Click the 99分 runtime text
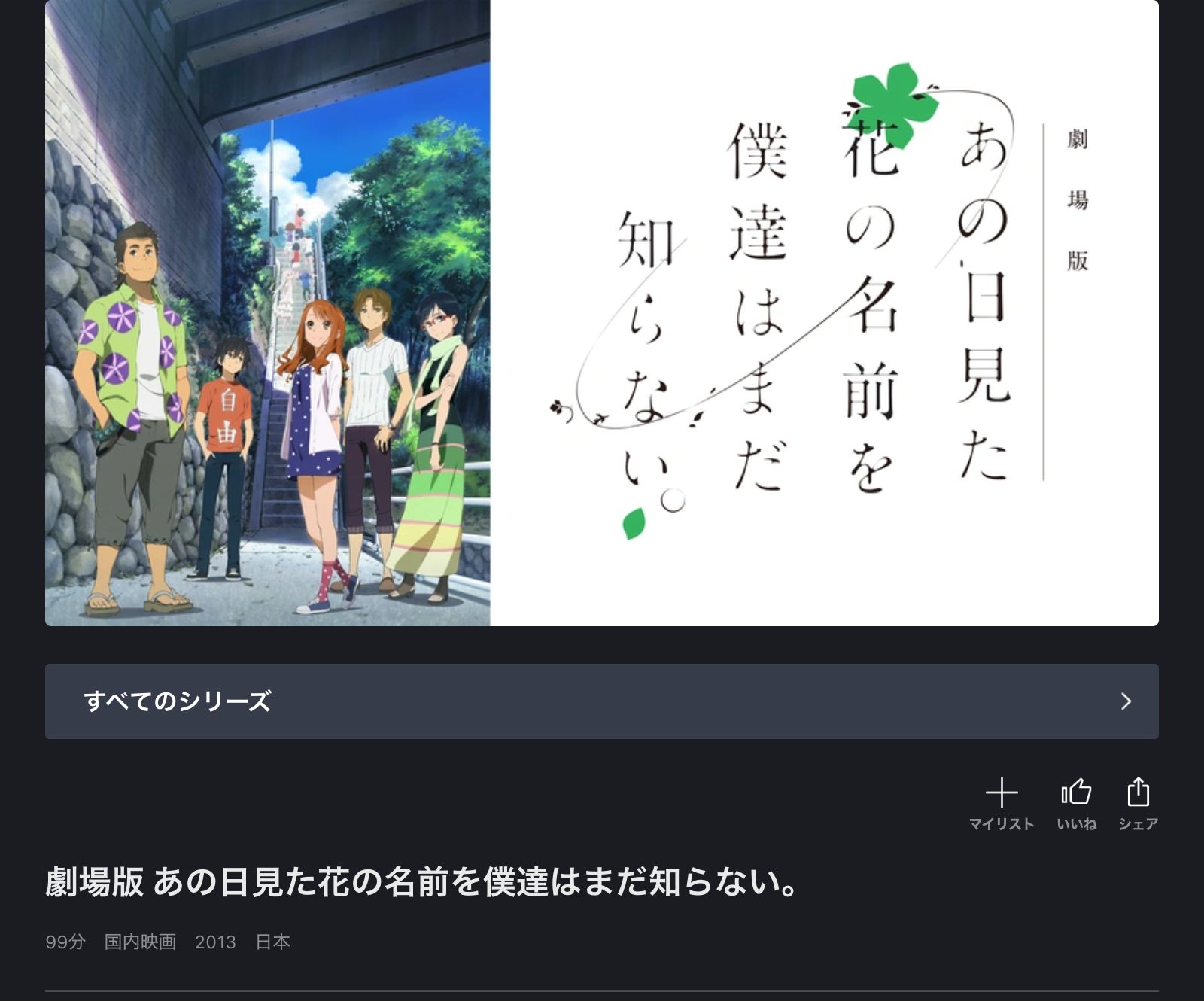 (65, 942)
